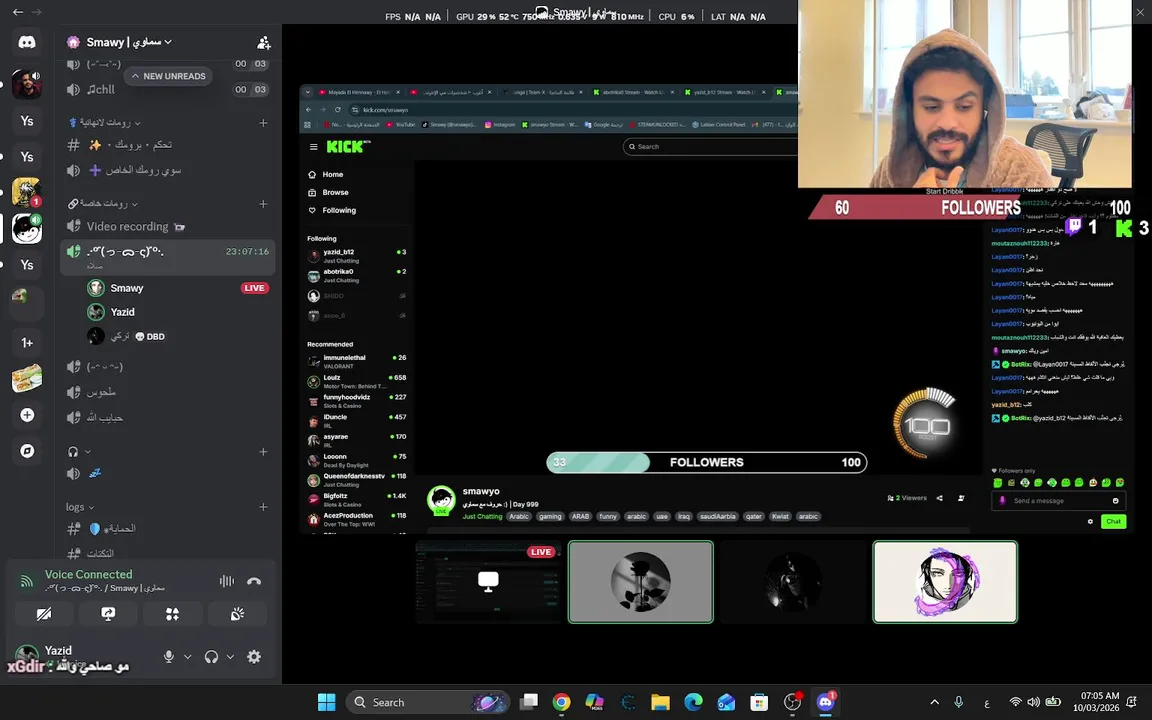Click Voice Connected signal strength icon
The height and width of the screenshot is (720, 1152).
pos(26,581)
